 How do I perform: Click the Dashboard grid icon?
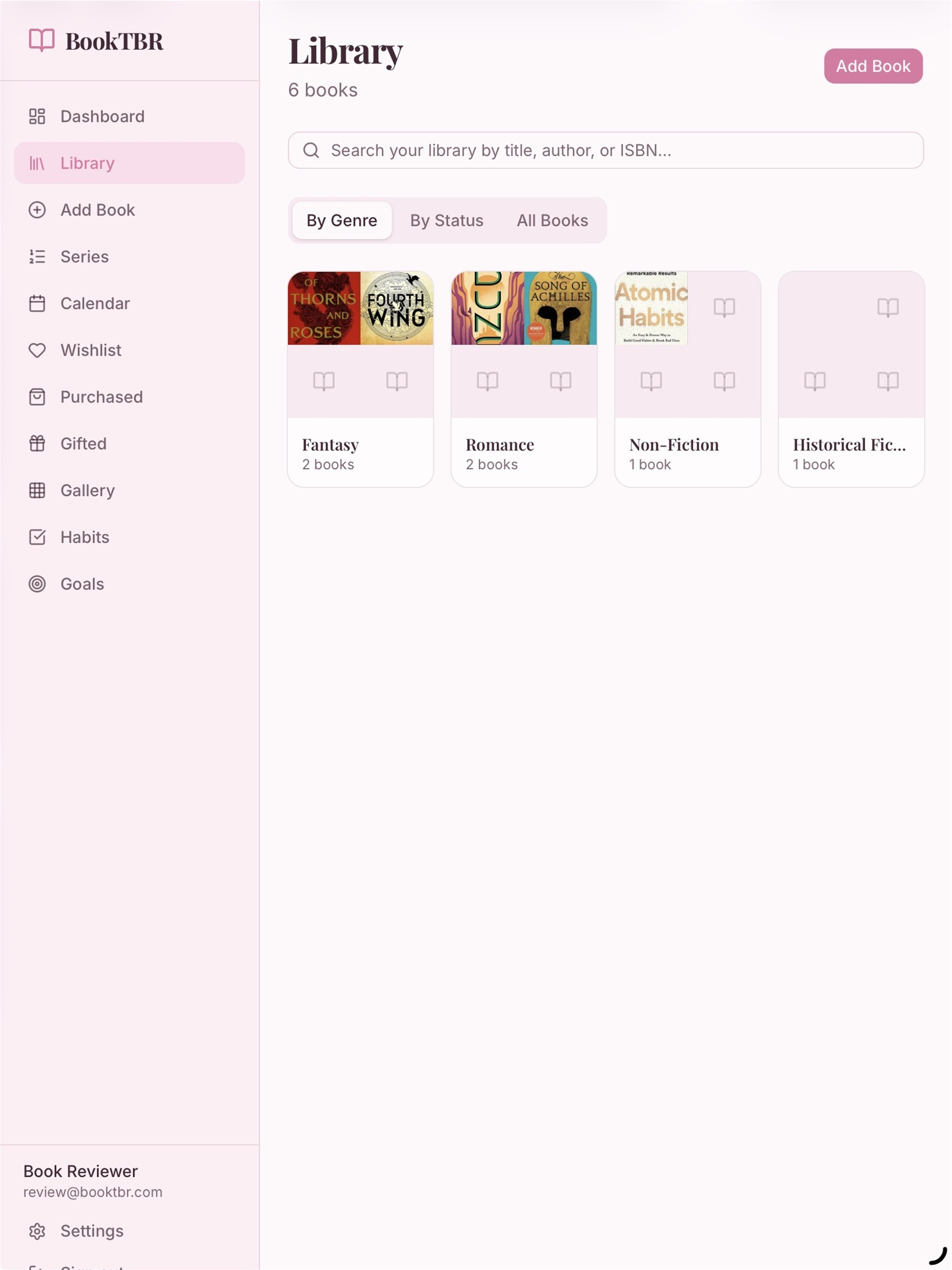point(37,117)
